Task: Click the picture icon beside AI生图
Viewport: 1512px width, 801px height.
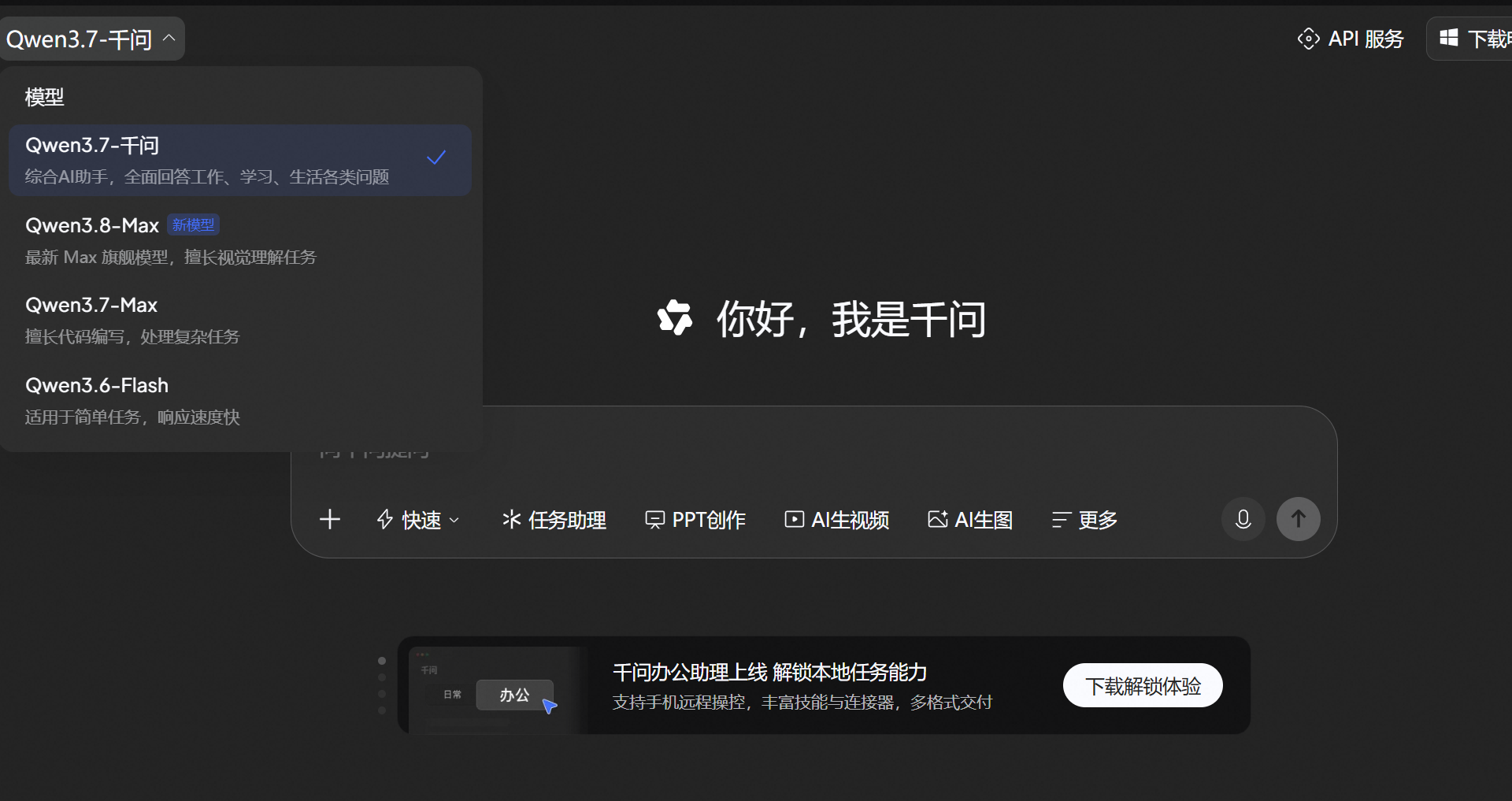Action: pos(938,519)
